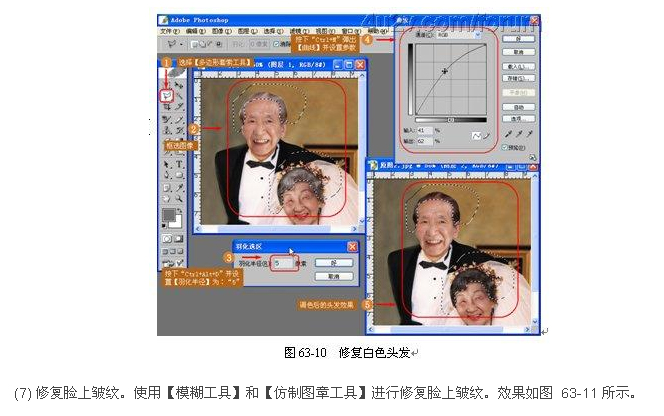Screen dimensions: 664x416
Task: Click the foreground color swatch
Action: click(169, 214)
